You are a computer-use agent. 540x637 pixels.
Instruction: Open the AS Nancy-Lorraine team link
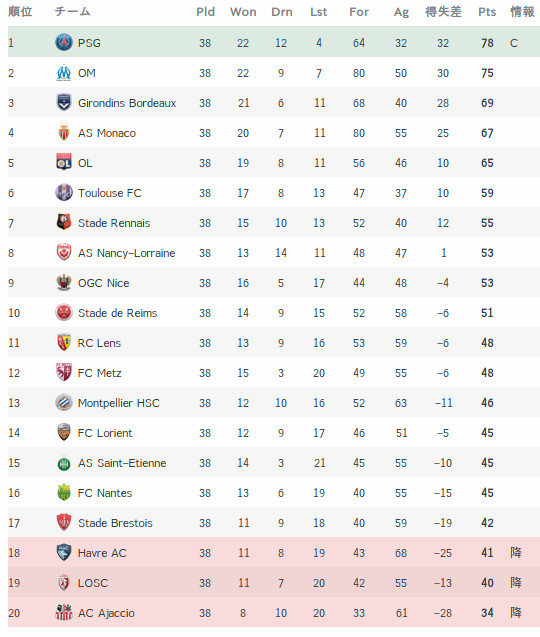click(126, 253)
